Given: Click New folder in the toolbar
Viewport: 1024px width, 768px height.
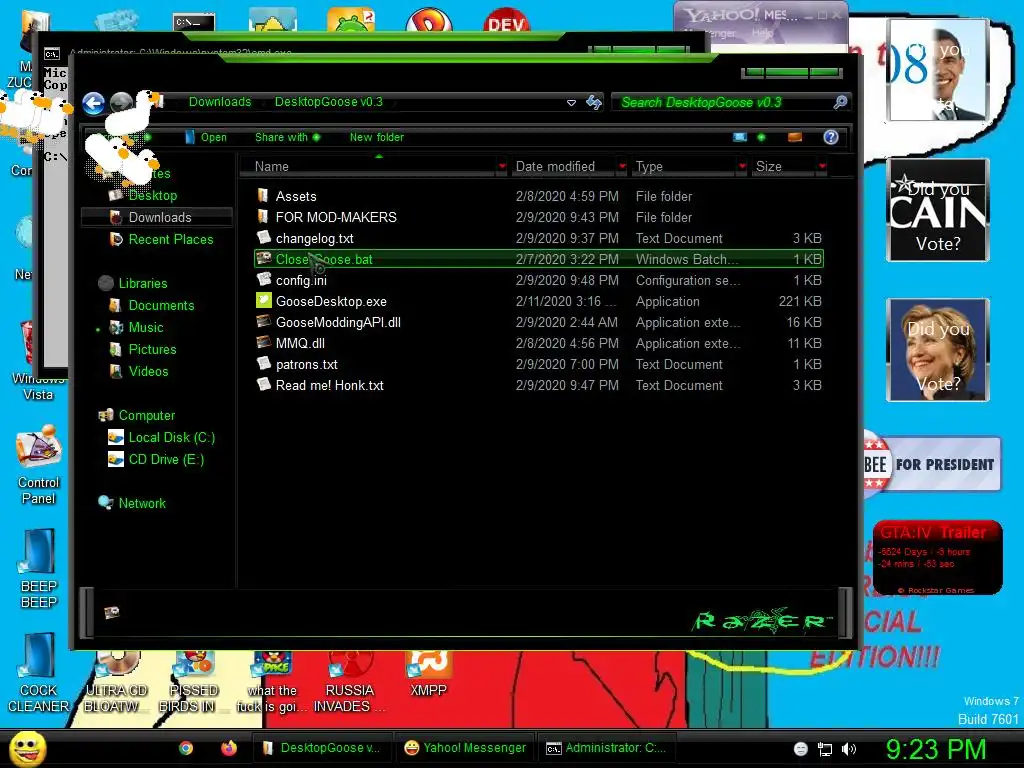Looking at the screenshot, I should [377, 137].
